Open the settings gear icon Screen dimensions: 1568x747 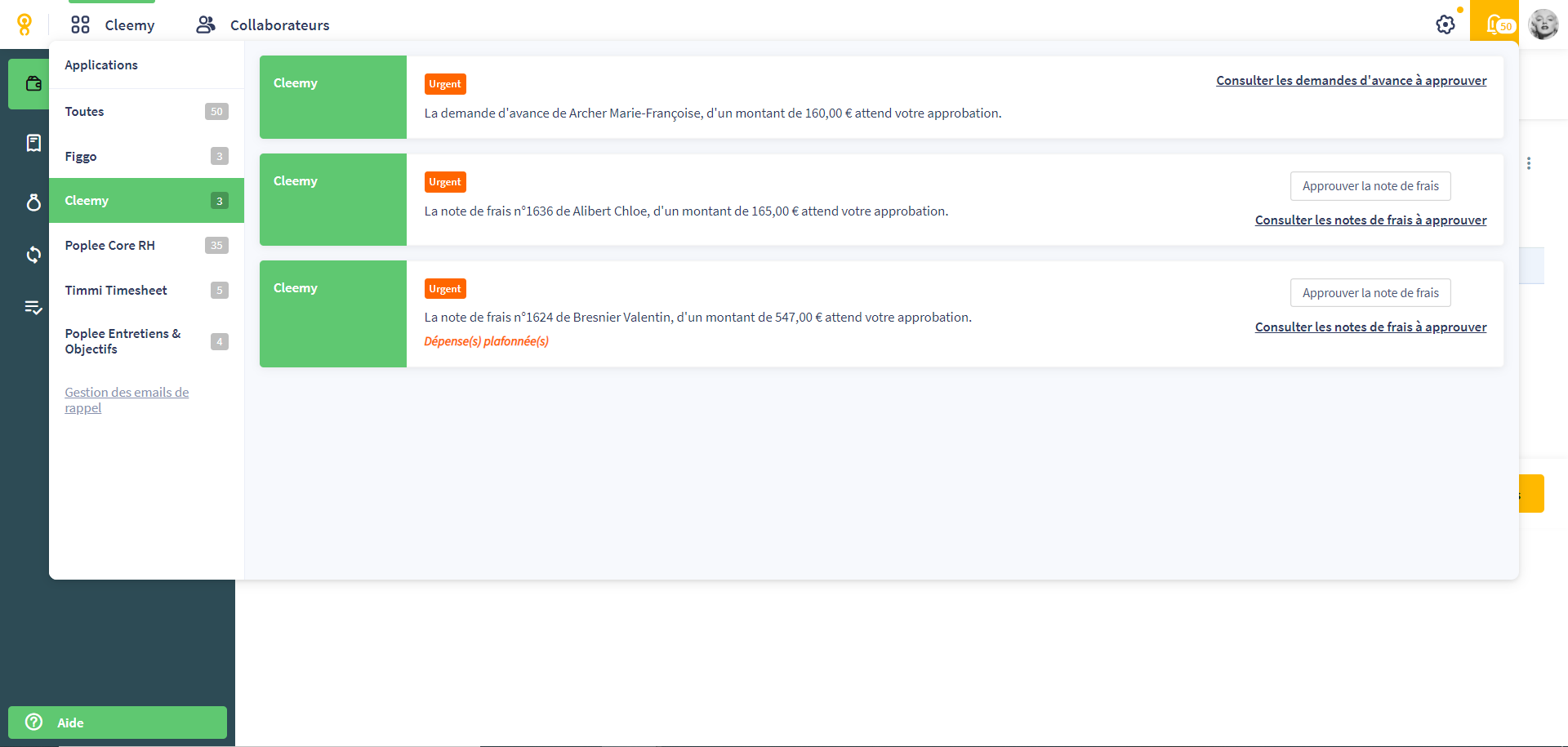[x=1445, y=24]
